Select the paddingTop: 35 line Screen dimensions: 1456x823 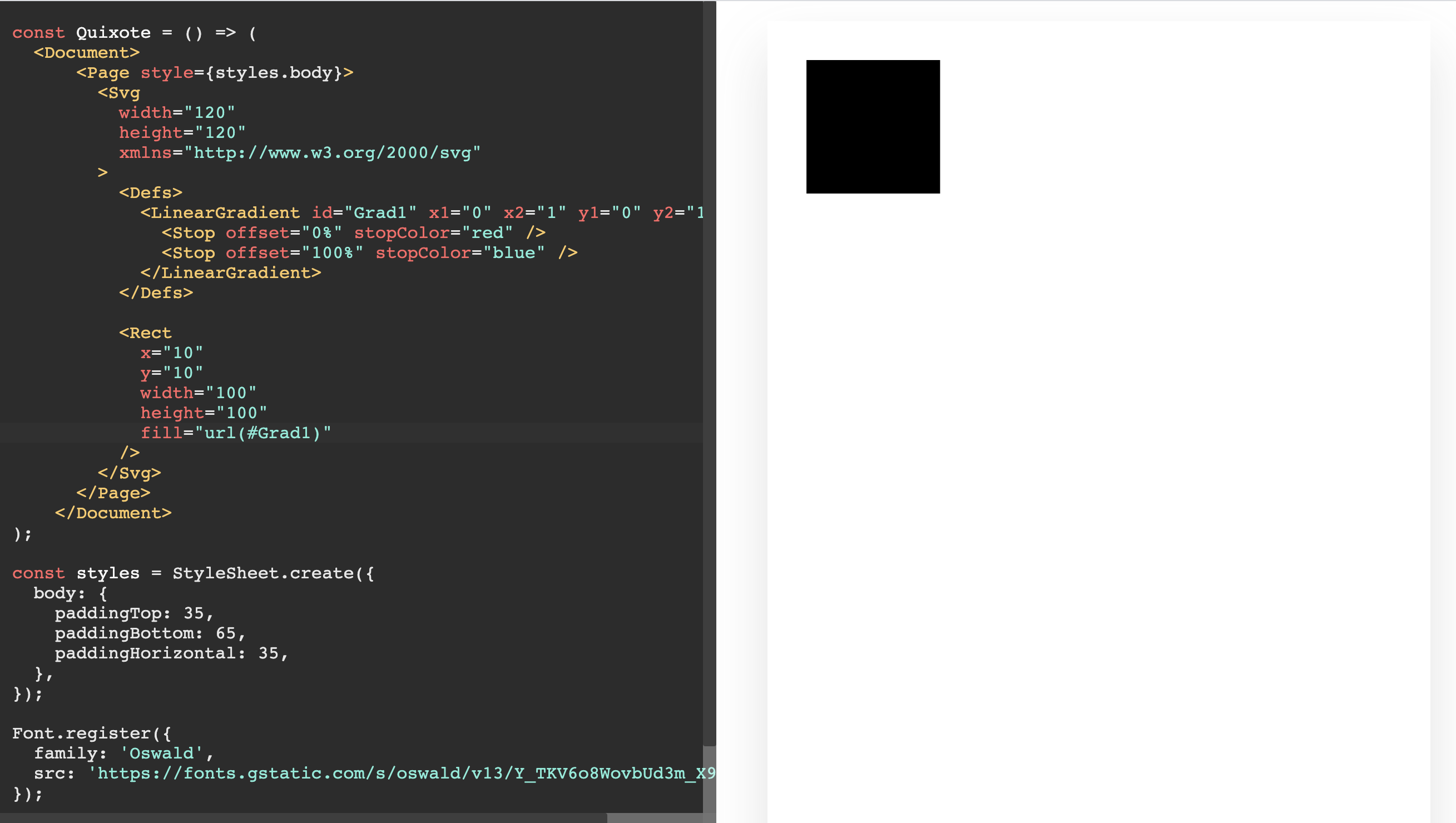(133, 613)
